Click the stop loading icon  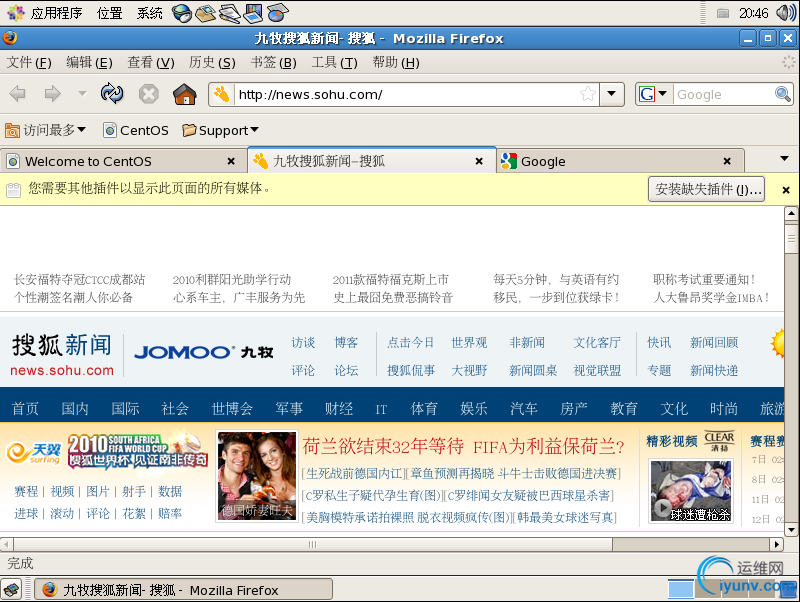148,94
